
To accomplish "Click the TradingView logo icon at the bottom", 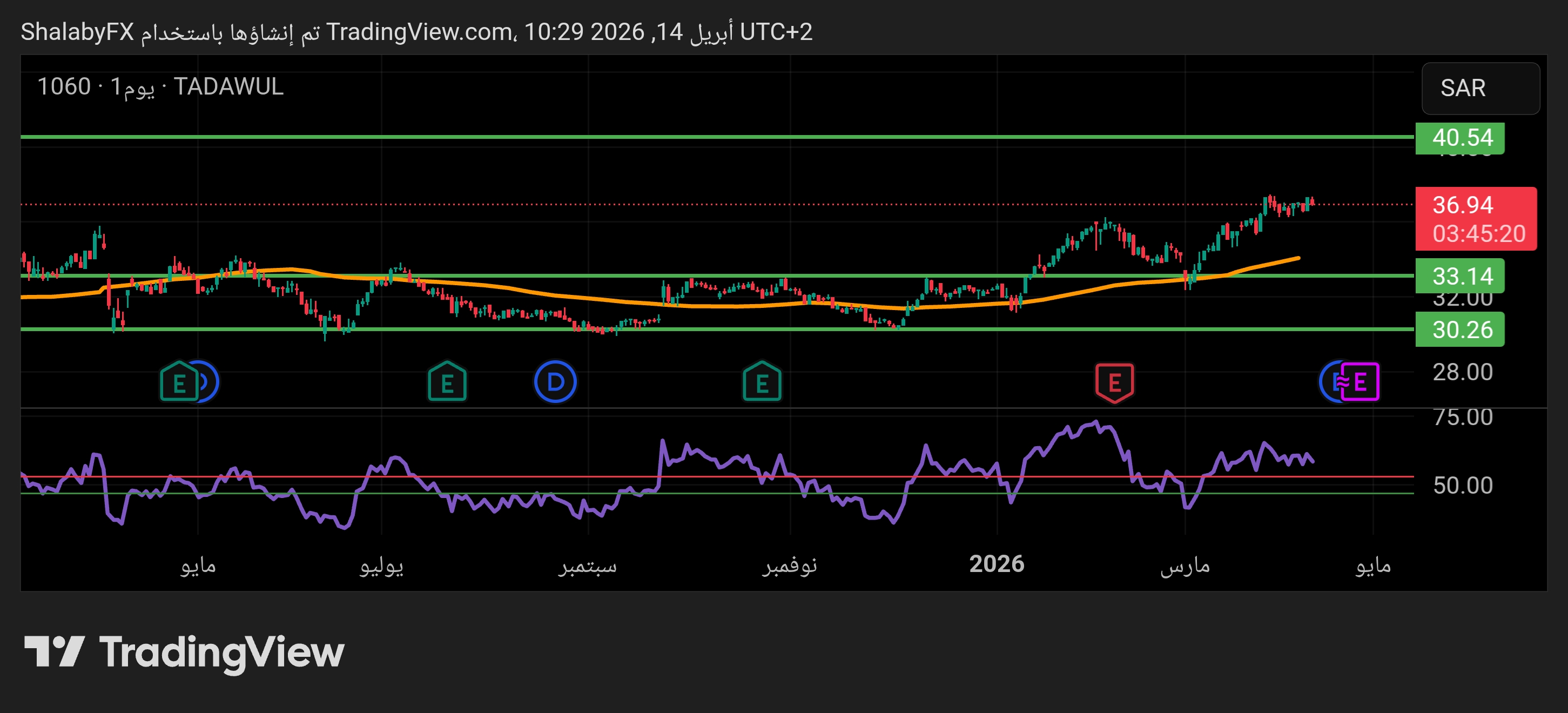I will point(53,651).
